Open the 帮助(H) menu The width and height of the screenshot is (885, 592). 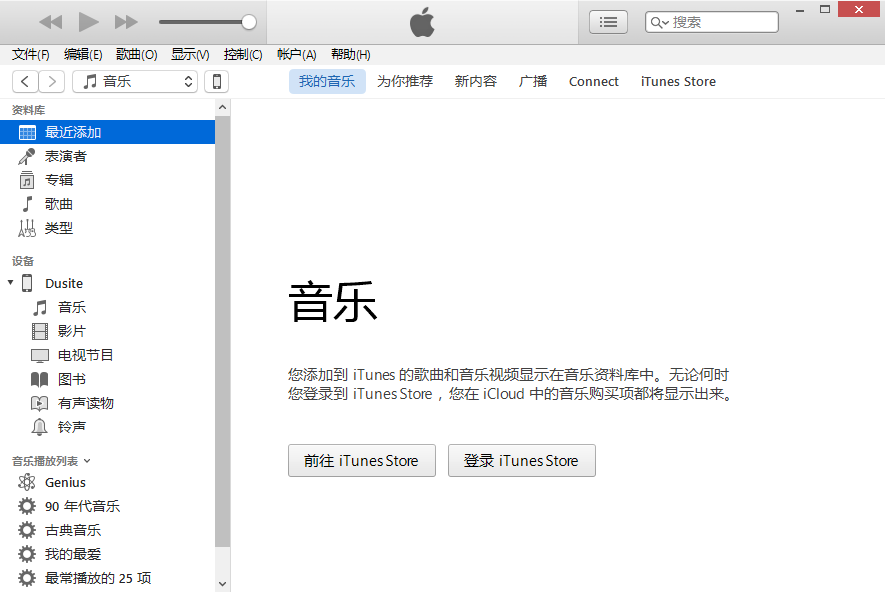(351, 55)
